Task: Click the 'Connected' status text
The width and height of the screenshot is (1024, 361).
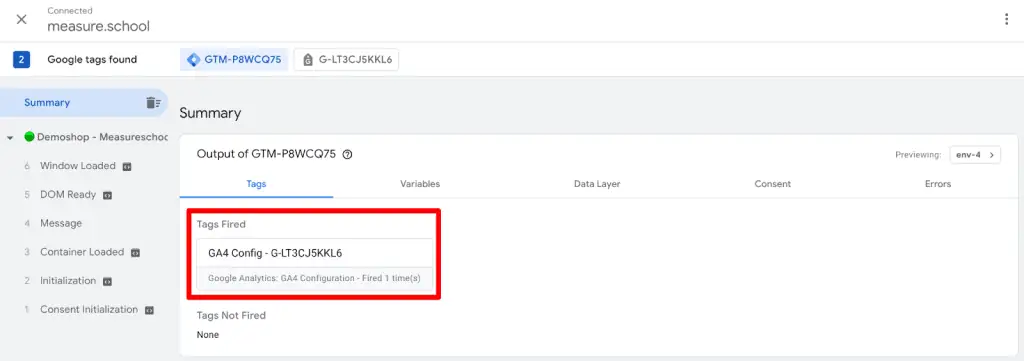Action: click(x=70, y=11)
